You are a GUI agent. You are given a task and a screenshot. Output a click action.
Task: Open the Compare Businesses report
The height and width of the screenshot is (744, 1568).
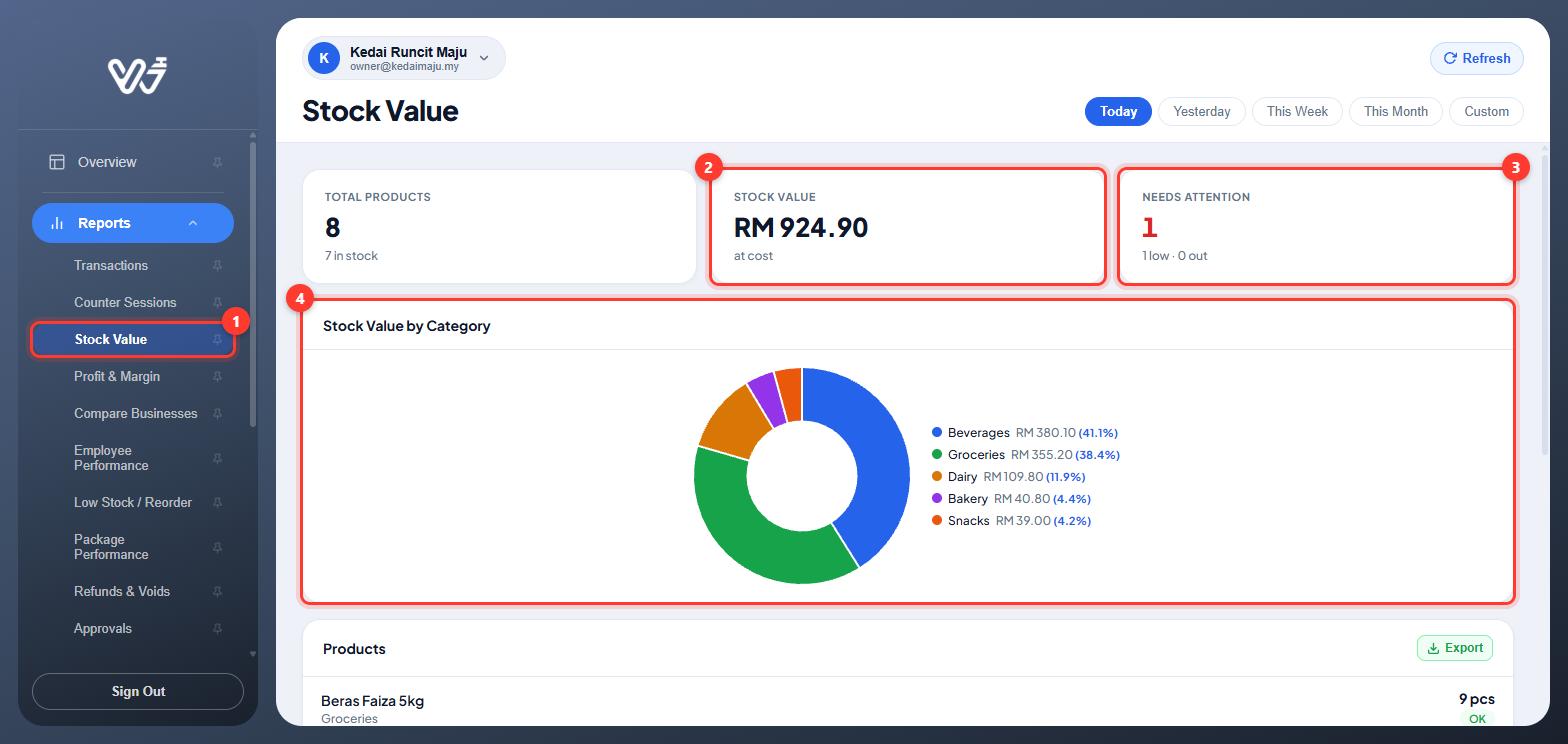pos(136,413)
